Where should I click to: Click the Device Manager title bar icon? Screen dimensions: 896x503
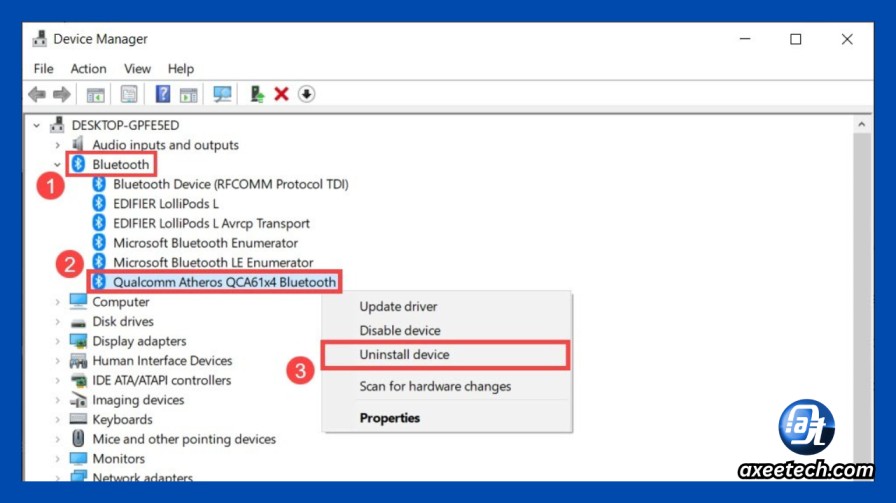point(39,39)
